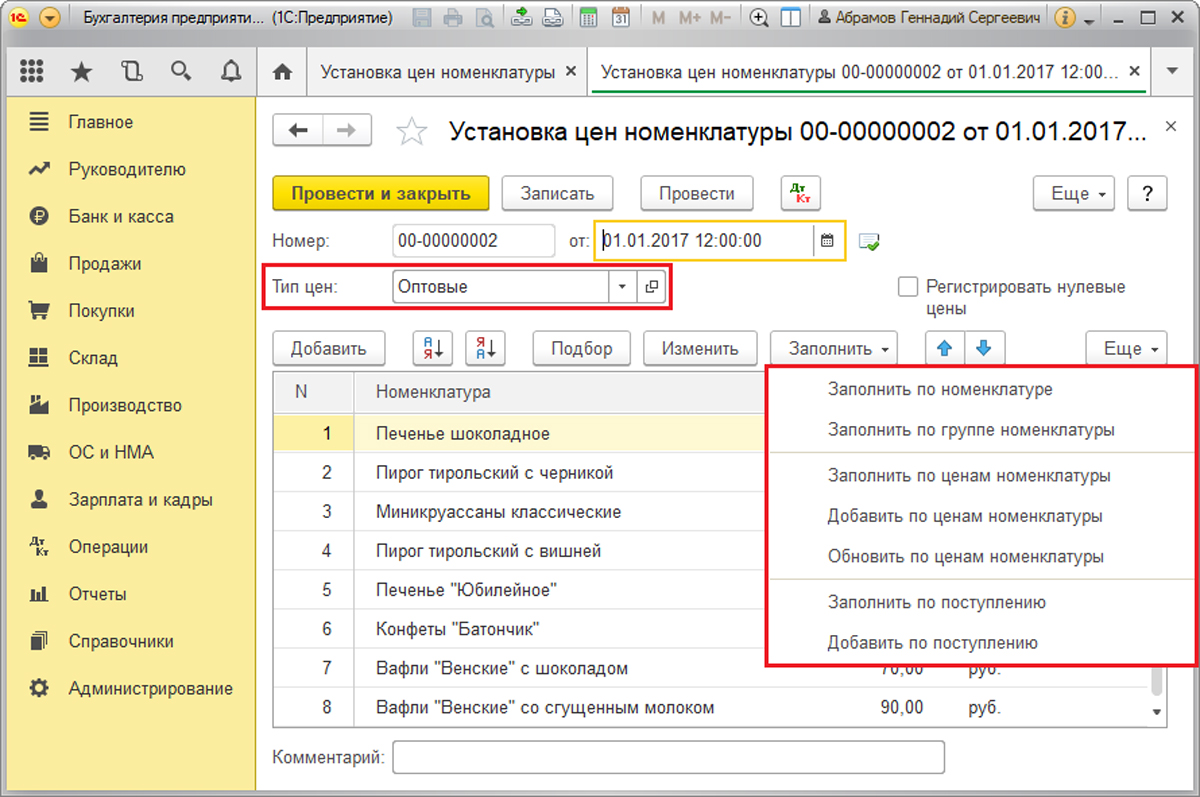This screenshot has width=1200, height=797.
Task: Open the built-in calculator from the top toolbar
Action: [x=589, y=17]
